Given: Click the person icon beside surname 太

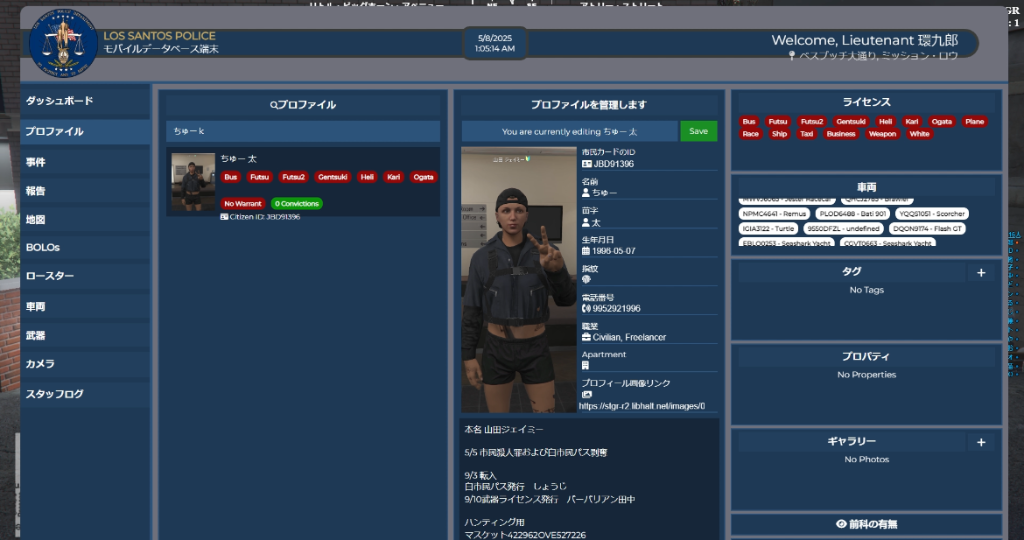Looking at the screenshot, I should tap(586, 222).
